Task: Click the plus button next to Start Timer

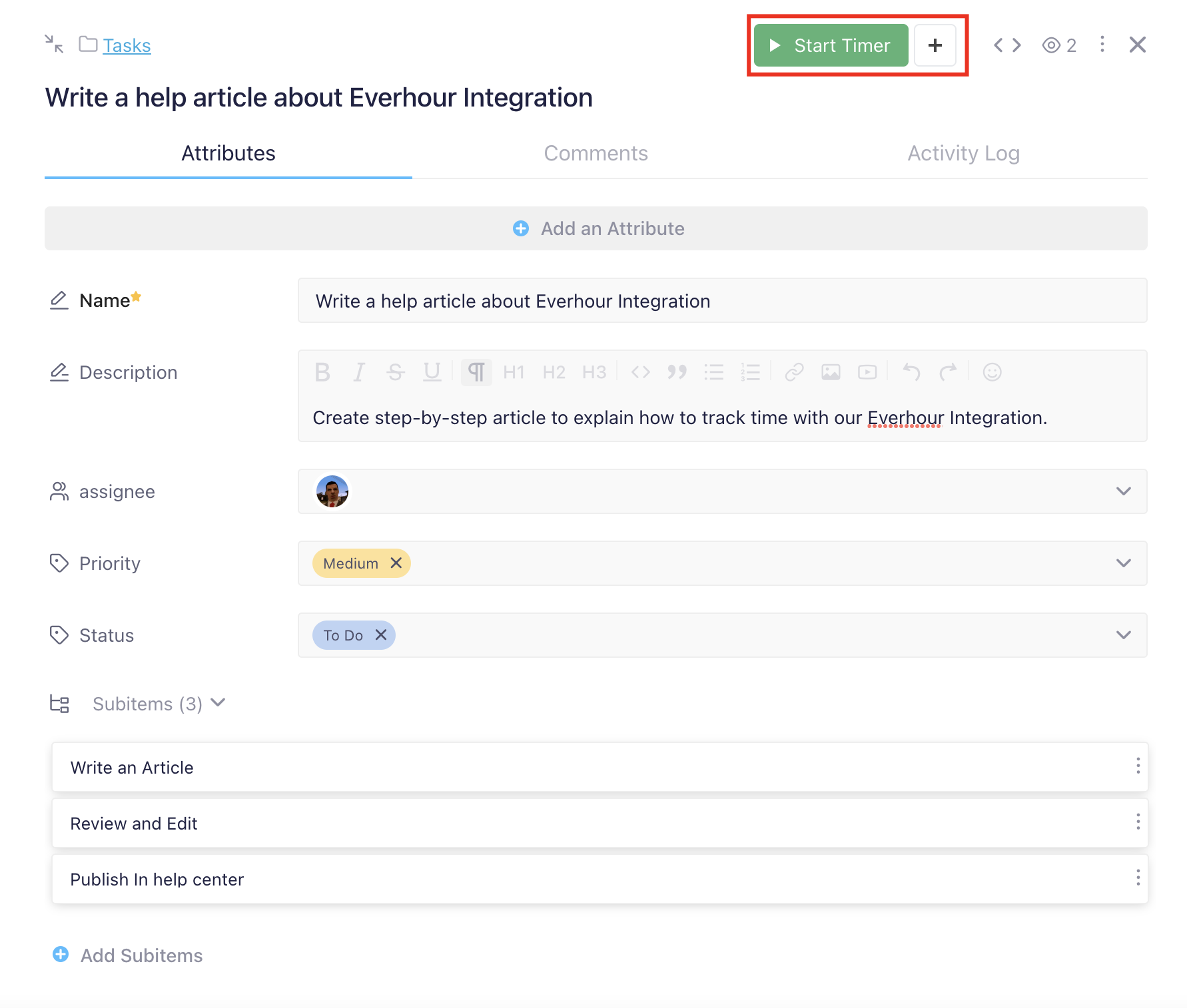Action: pos(935,45)
